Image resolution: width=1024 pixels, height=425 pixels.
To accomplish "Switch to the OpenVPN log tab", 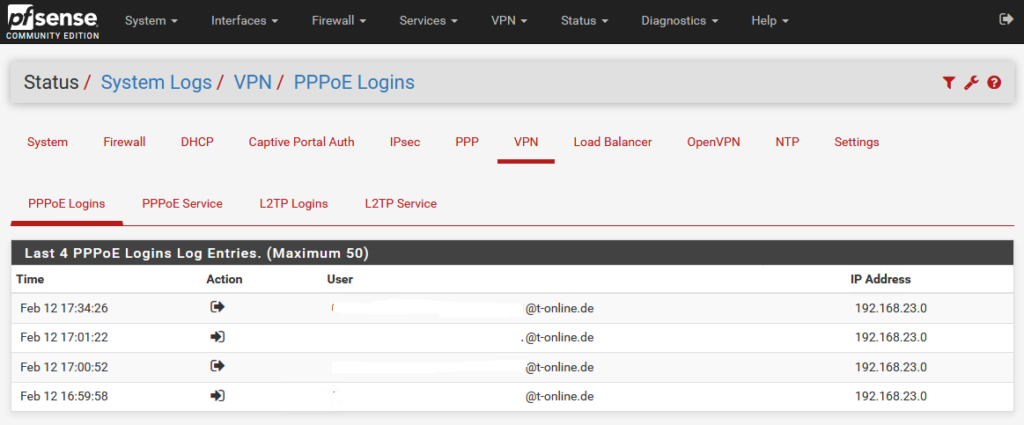I will pyautogui.click(x=713, y=142).
